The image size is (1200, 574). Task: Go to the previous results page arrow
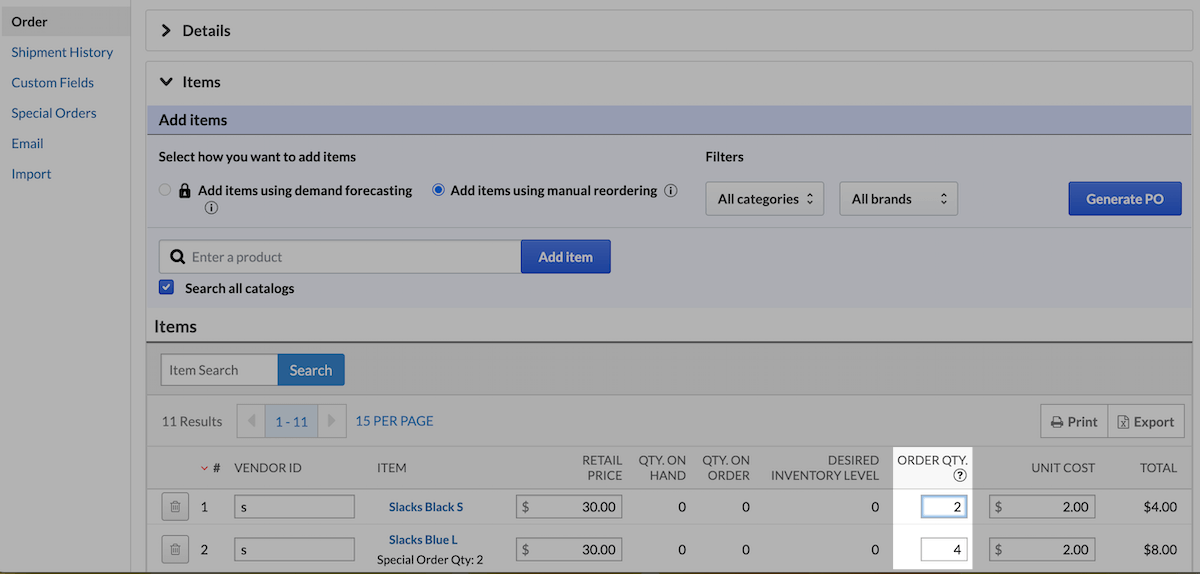pyautogui.click(x=251, y=421)
